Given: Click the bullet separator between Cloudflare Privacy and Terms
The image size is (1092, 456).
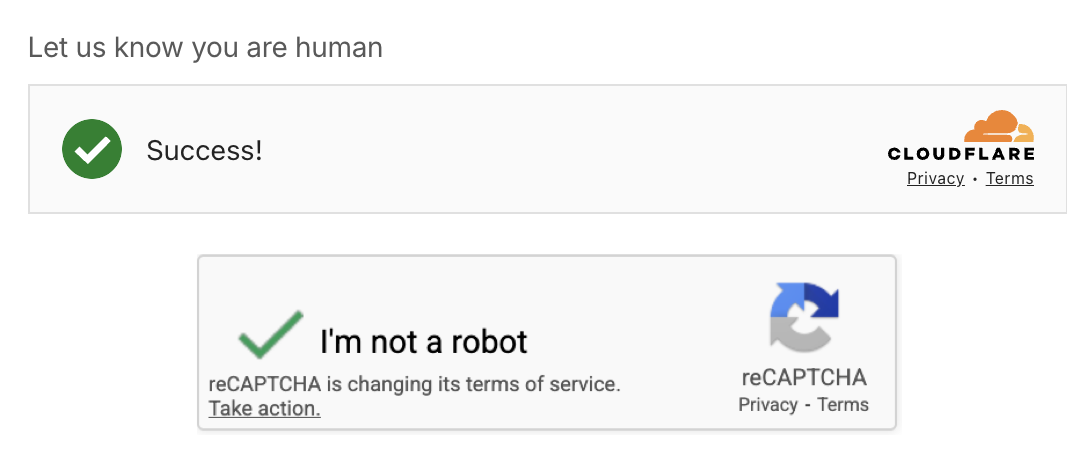Looking at the screenshot, I should [x=975, y=180].
